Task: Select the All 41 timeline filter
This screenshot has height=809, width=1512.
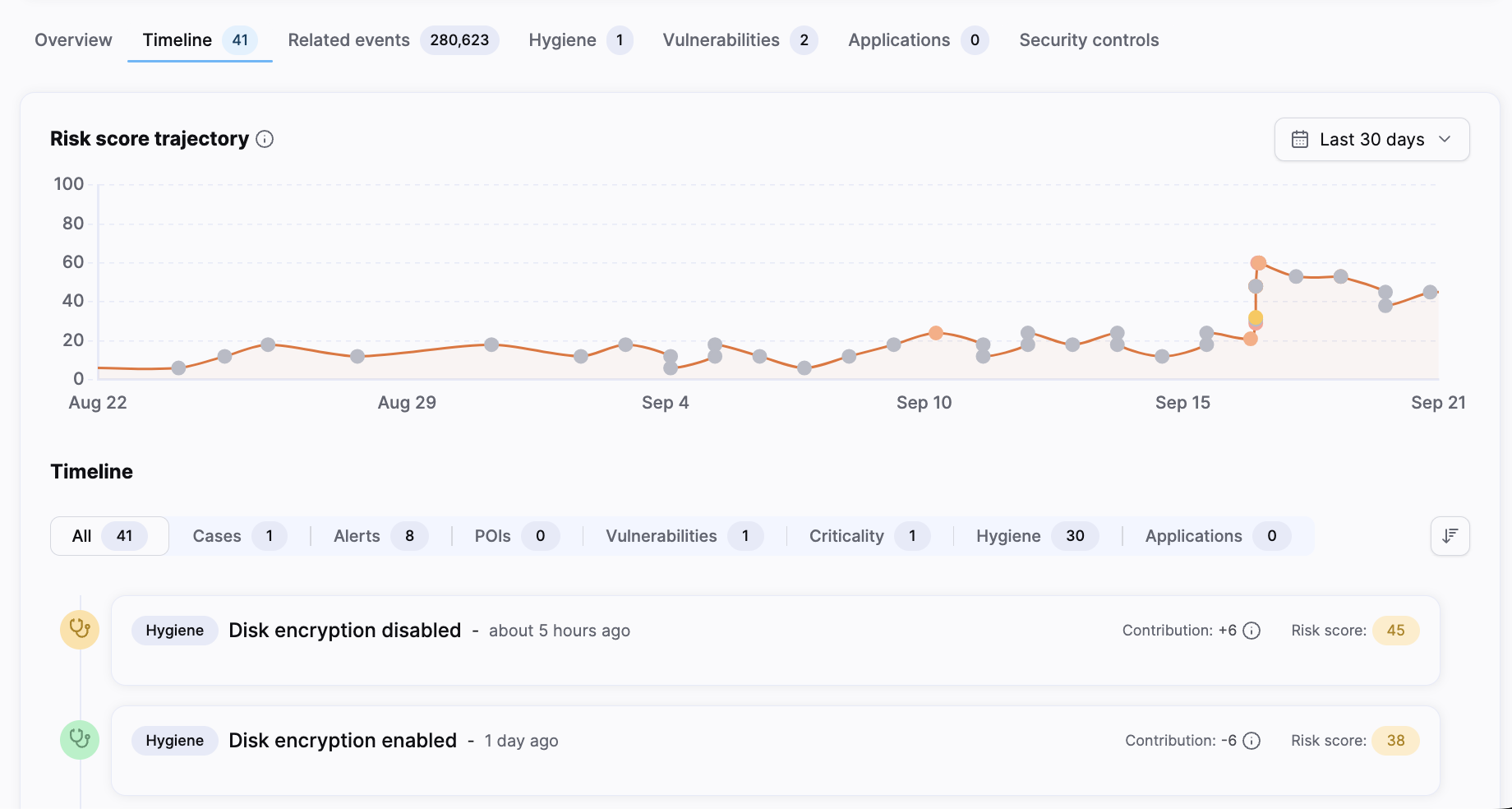Action: [x=109, y=536]
